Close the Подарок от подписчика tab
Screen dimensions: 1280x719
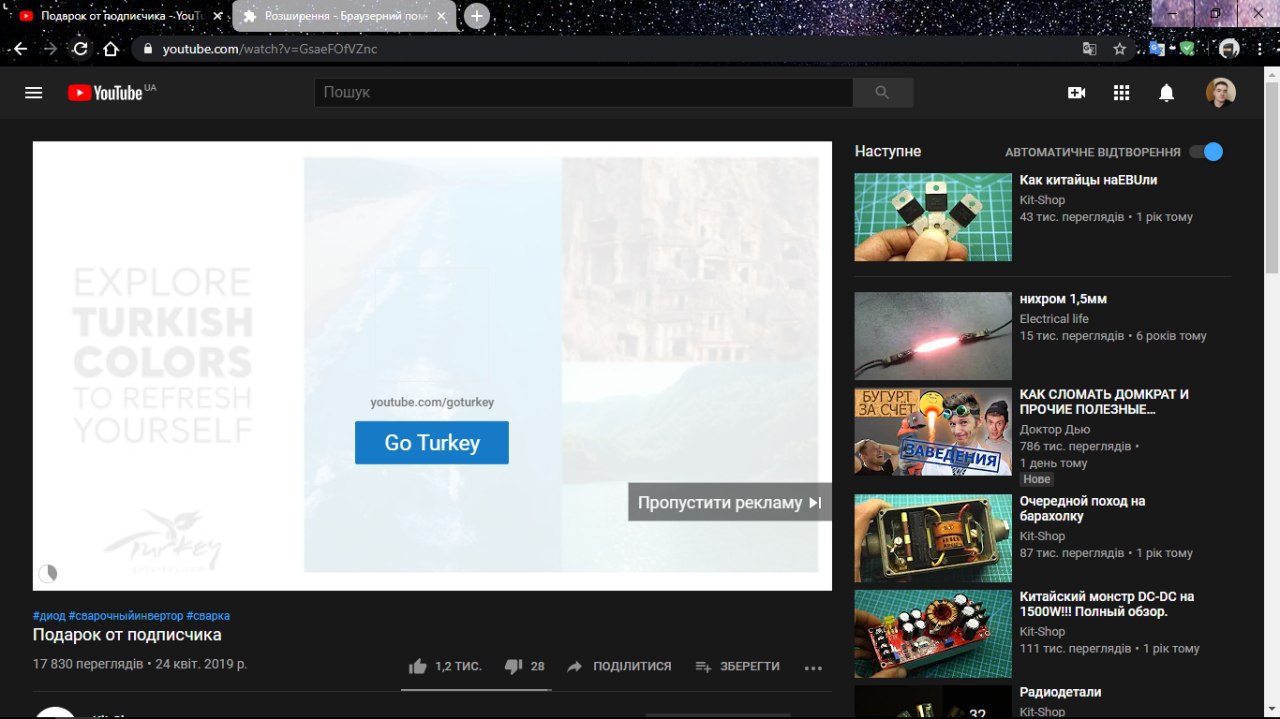pyautogui.click(x=215, y=16)
